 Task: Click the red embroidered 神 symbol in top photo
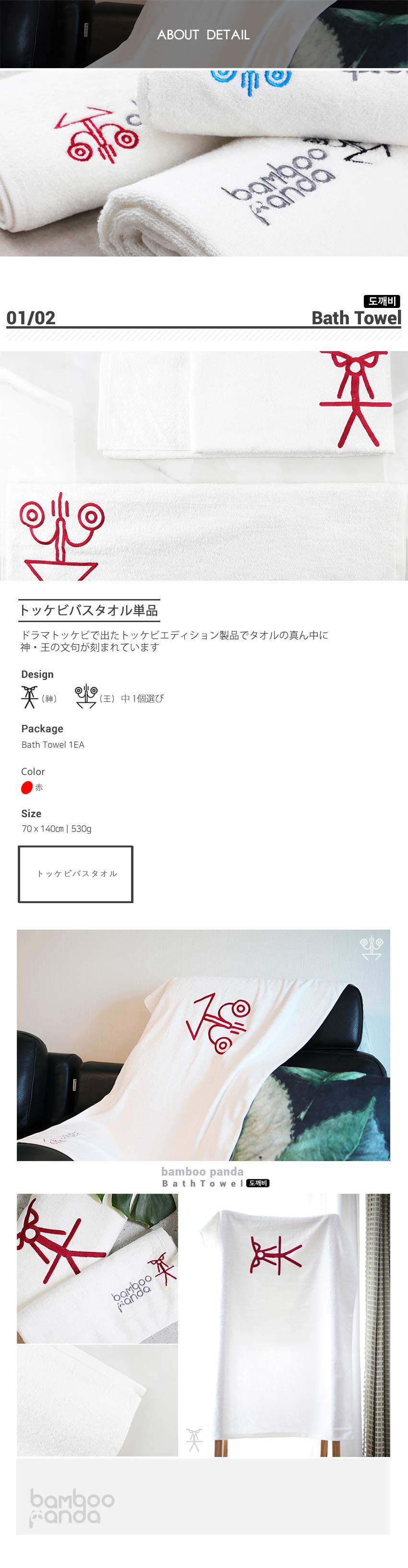[356, 399]
